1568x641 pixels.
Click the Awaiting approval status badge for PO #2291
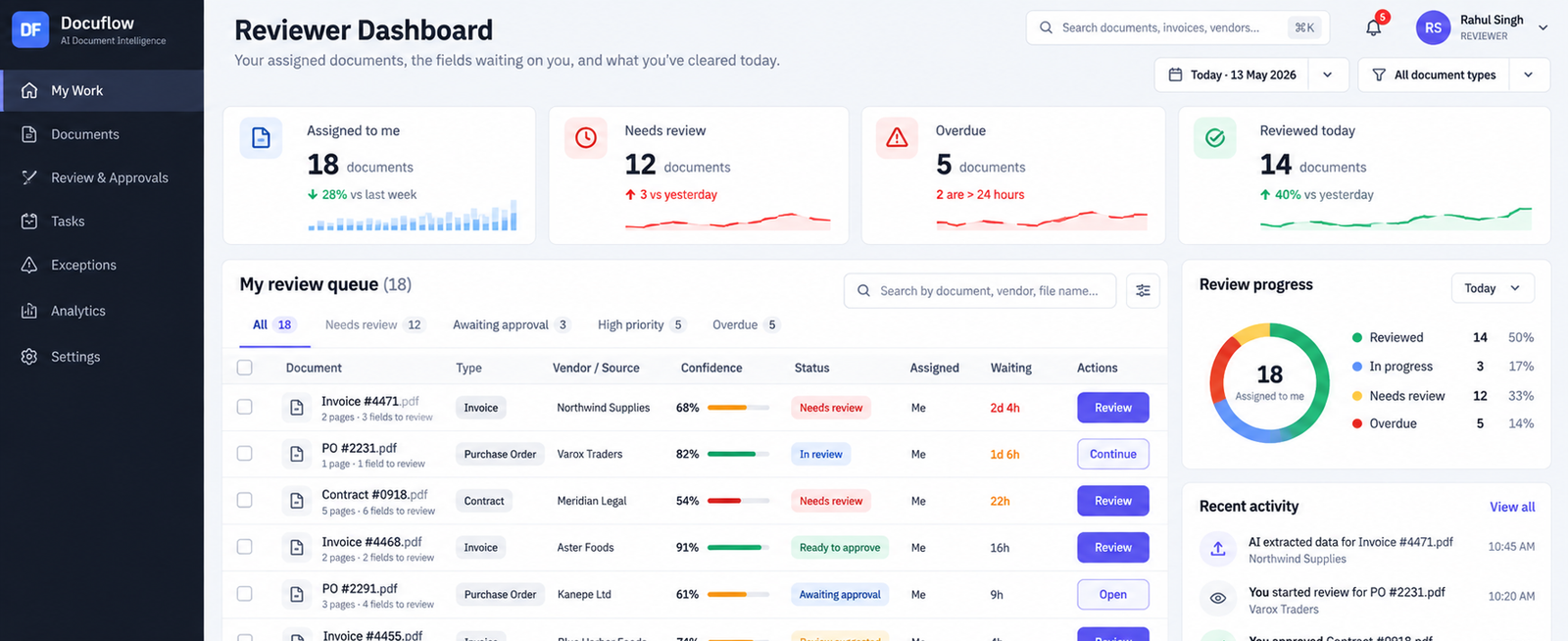point(840,594)
